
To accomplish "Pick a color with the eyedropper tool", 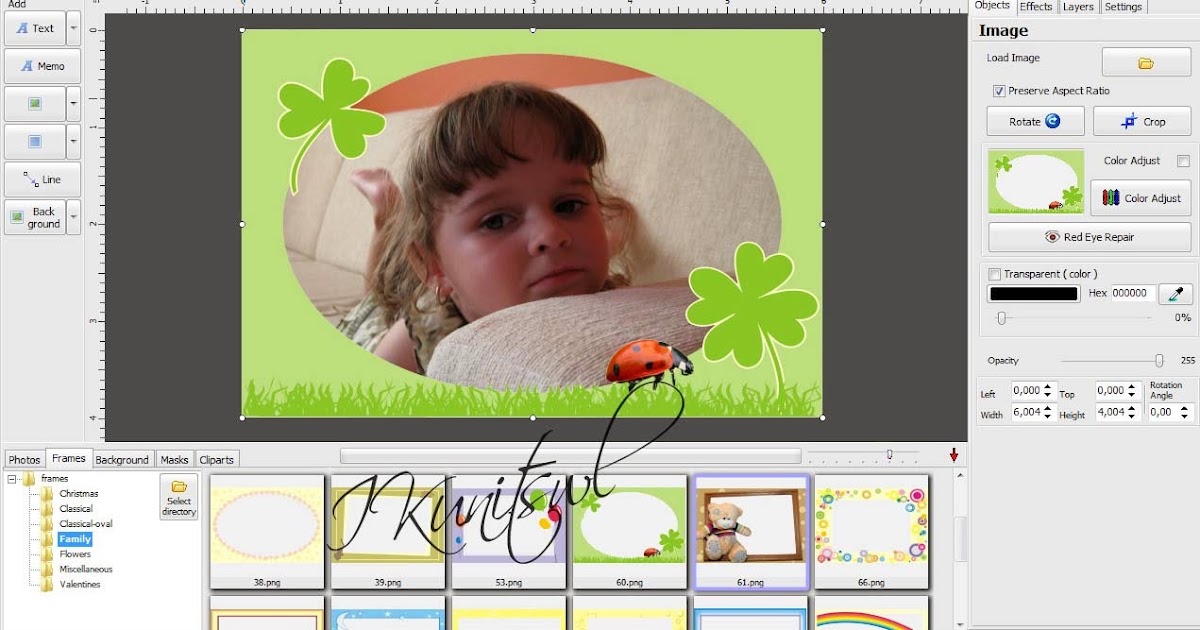I will coord(1175,293).
